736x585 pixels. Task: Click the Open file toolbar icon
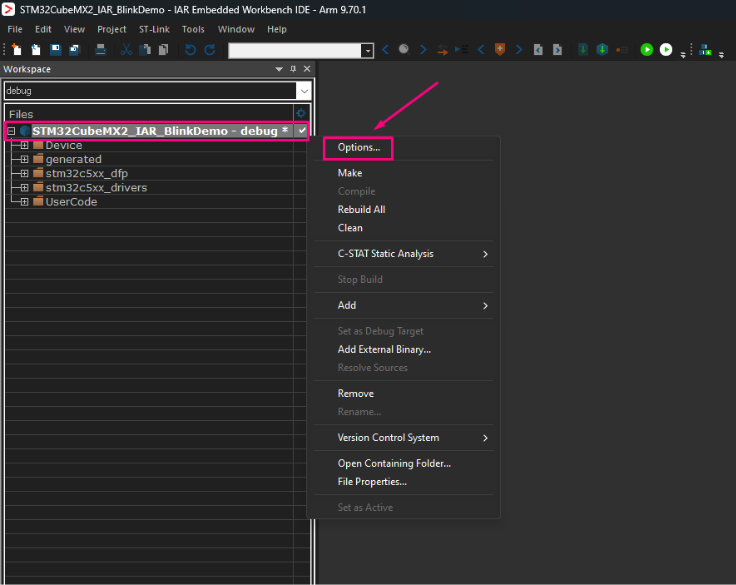click(x=36, y=49)
